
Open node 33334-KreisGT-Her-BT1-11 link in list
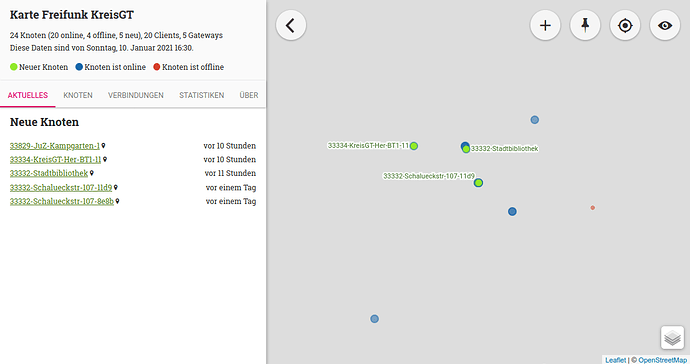click(55, 159)
